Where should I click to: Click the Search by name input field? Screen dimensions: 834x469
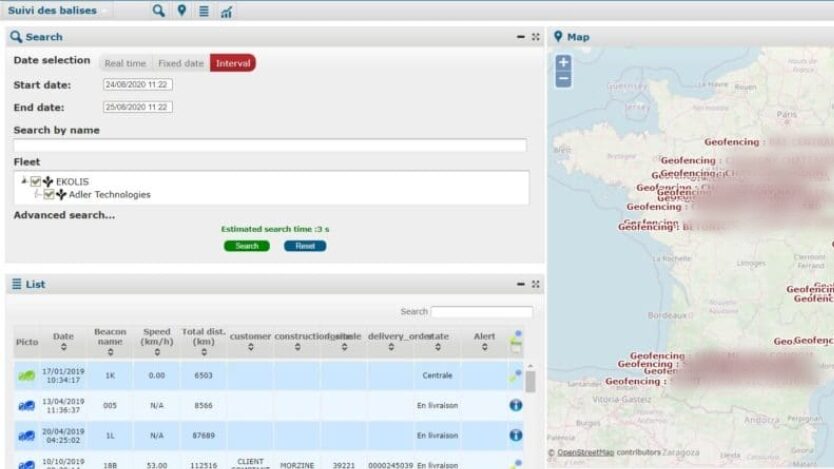[x=270, y=145]
